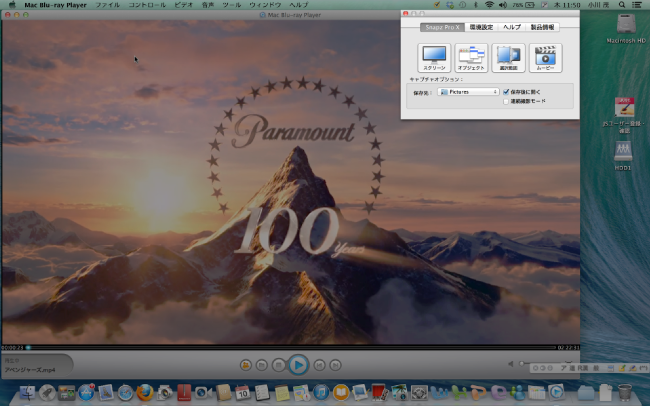Click the menu bar volume icon
650x406 pixels.
point(503,5)
